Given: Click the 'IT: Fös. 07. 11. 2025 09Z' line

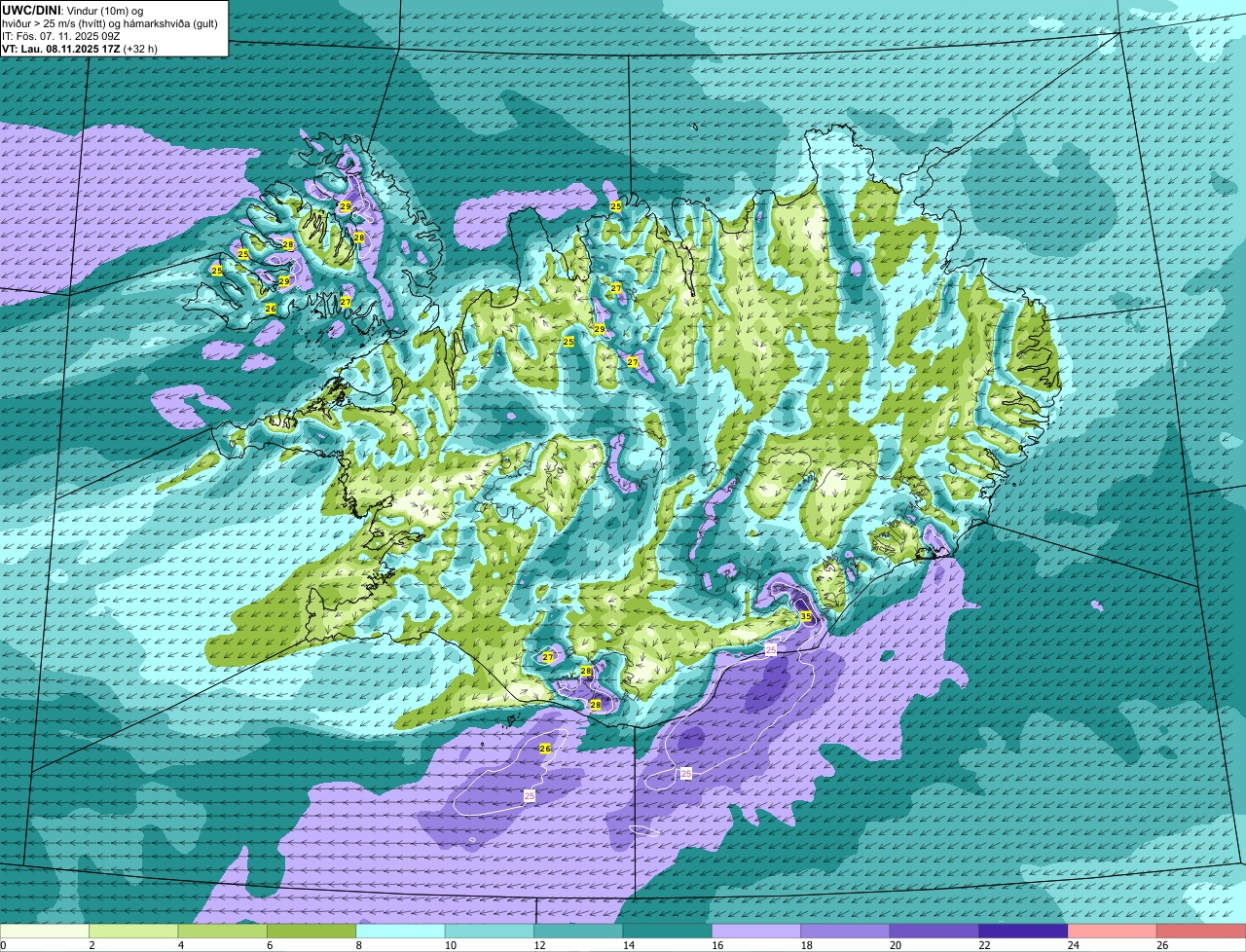Looking at the screenshot, I should point(61,35).
